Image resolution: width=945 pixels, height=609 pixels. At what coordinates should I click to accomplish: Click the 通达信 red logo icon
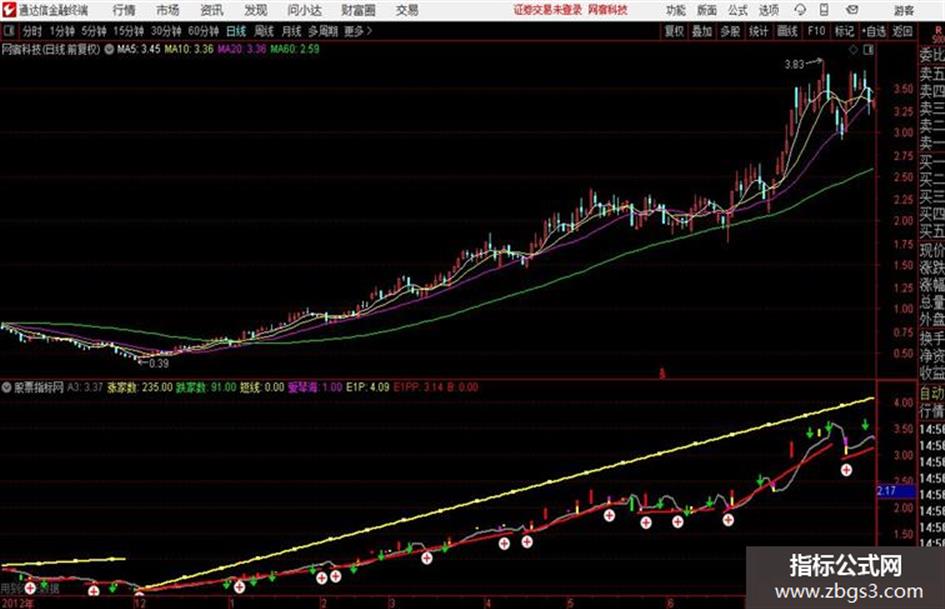coord(9,10)
